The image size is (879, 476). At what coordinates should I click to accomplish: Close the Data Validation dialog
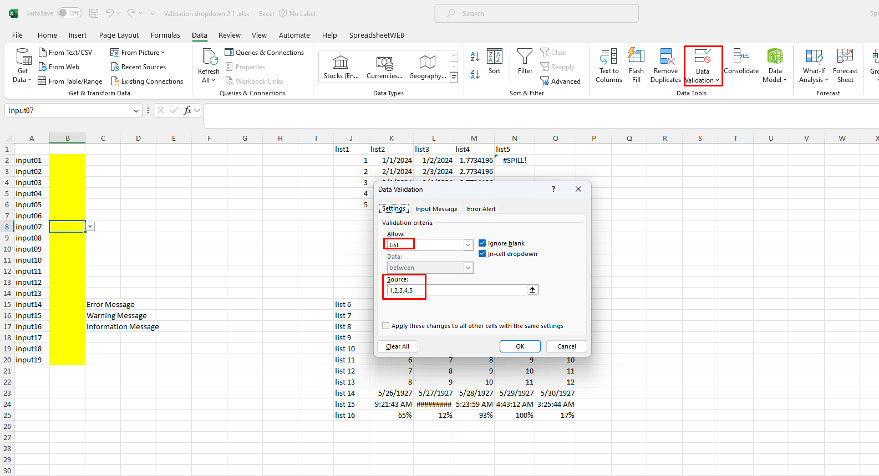578,189
